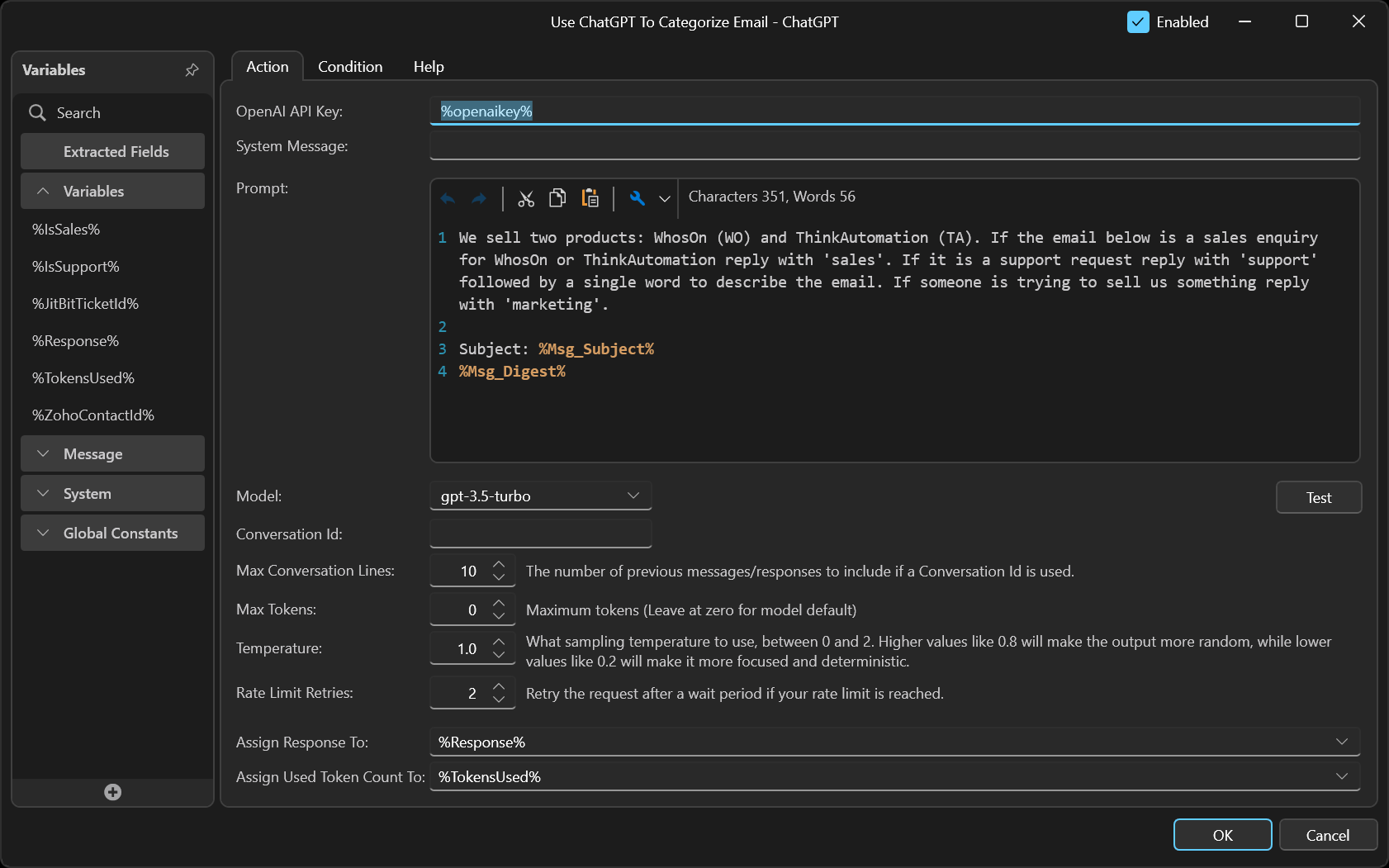This screenshot has width=1389, height=868.
Task: Decrease the Temperature value
Action: coord(499,654)
